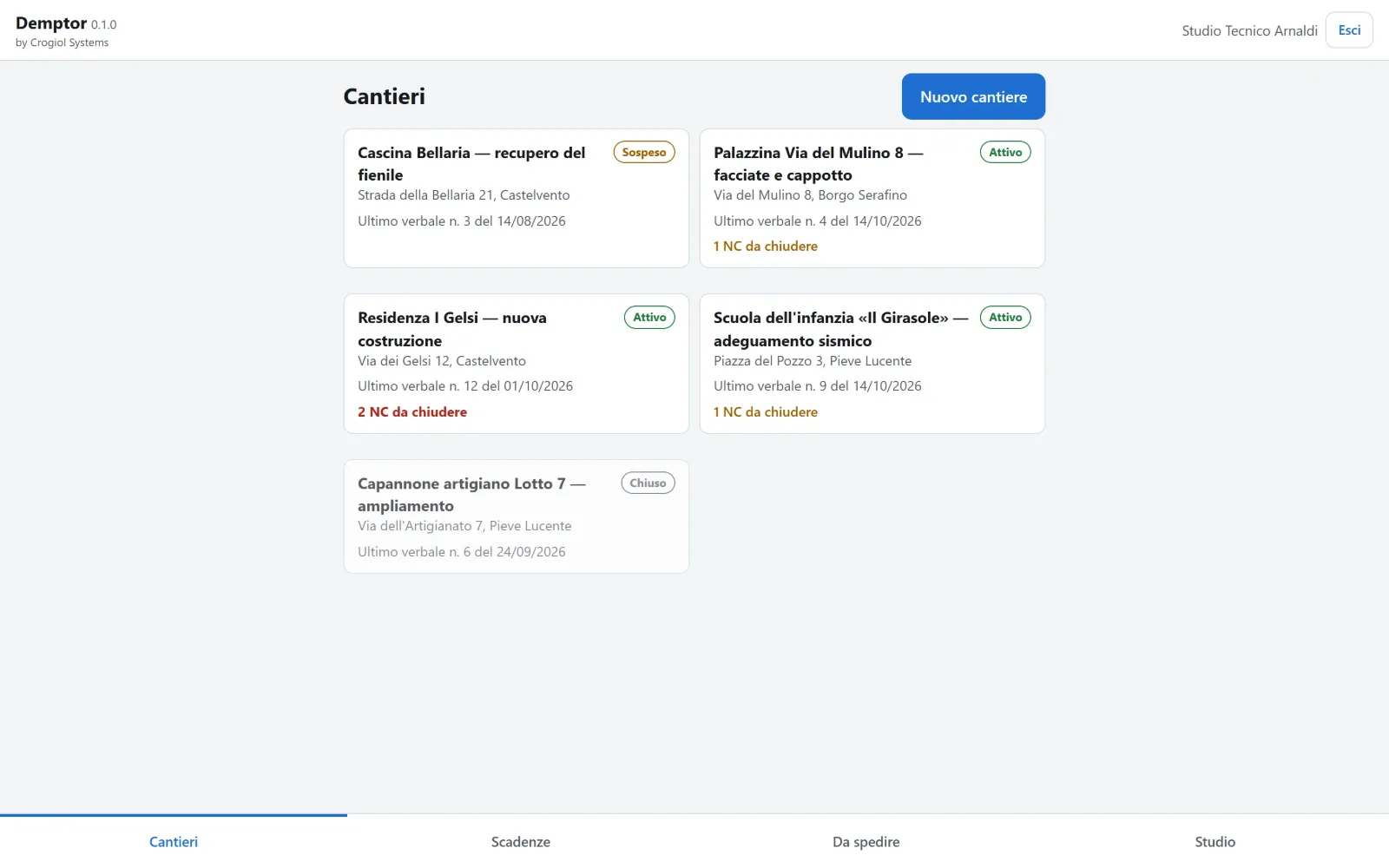Screen dimensions: 1389x868
Task: Open Palazzina Via del Mulino 8 card
Action: pos(872,199)
